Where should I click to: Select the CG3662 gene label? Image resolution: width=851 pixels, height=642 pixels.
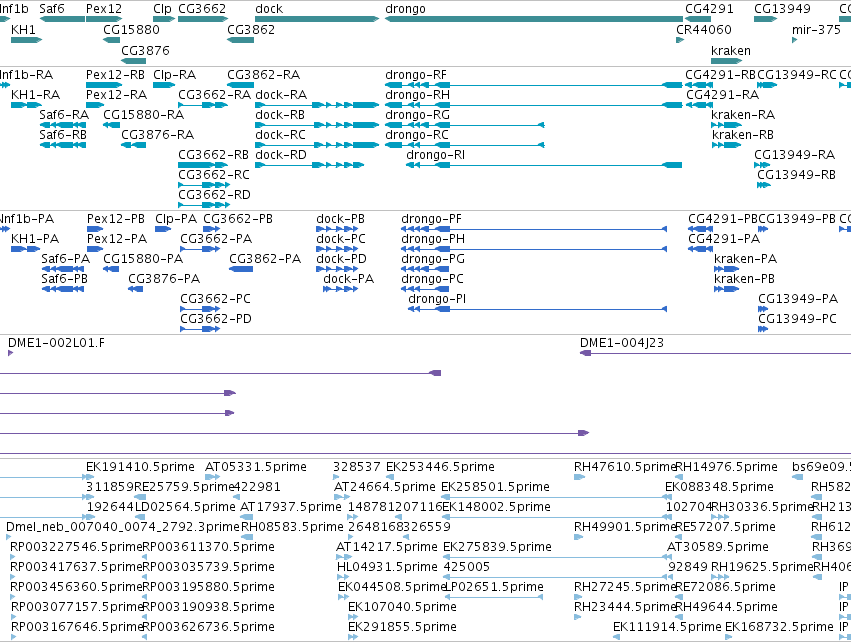point(202,9)
